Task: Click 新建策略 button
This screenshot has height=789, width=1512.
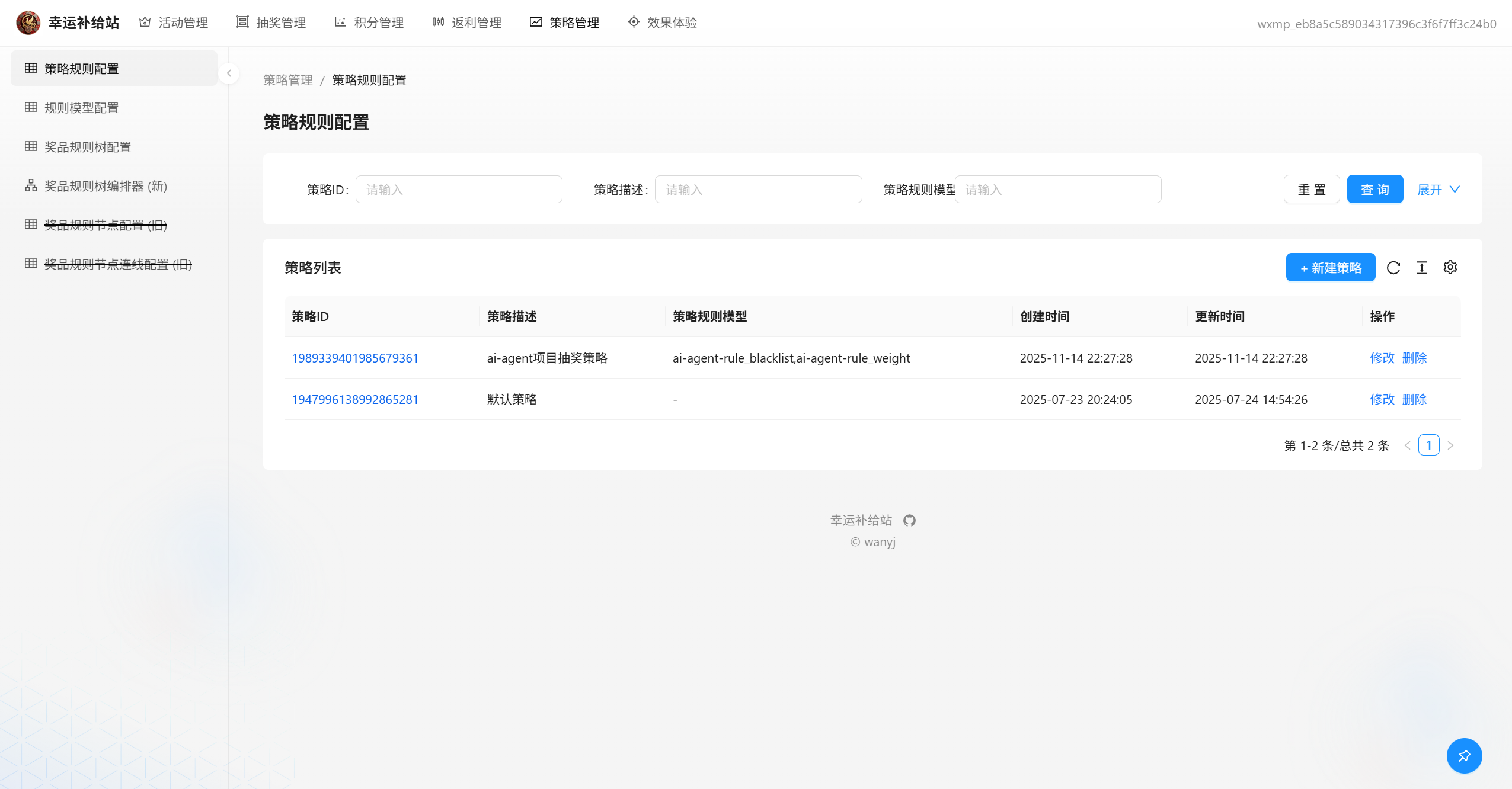Action: coord(1330,268)
